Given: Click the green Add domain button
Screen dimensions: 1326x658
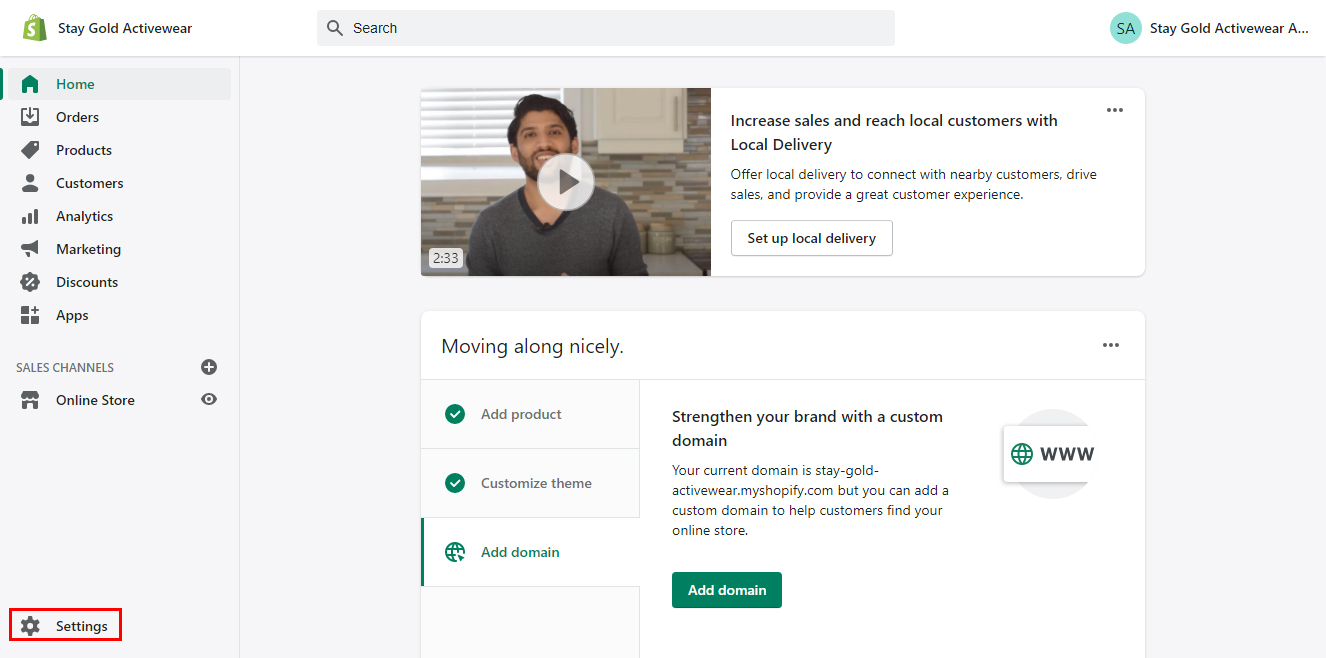Looking at the screenshot, I should (727, 590).
